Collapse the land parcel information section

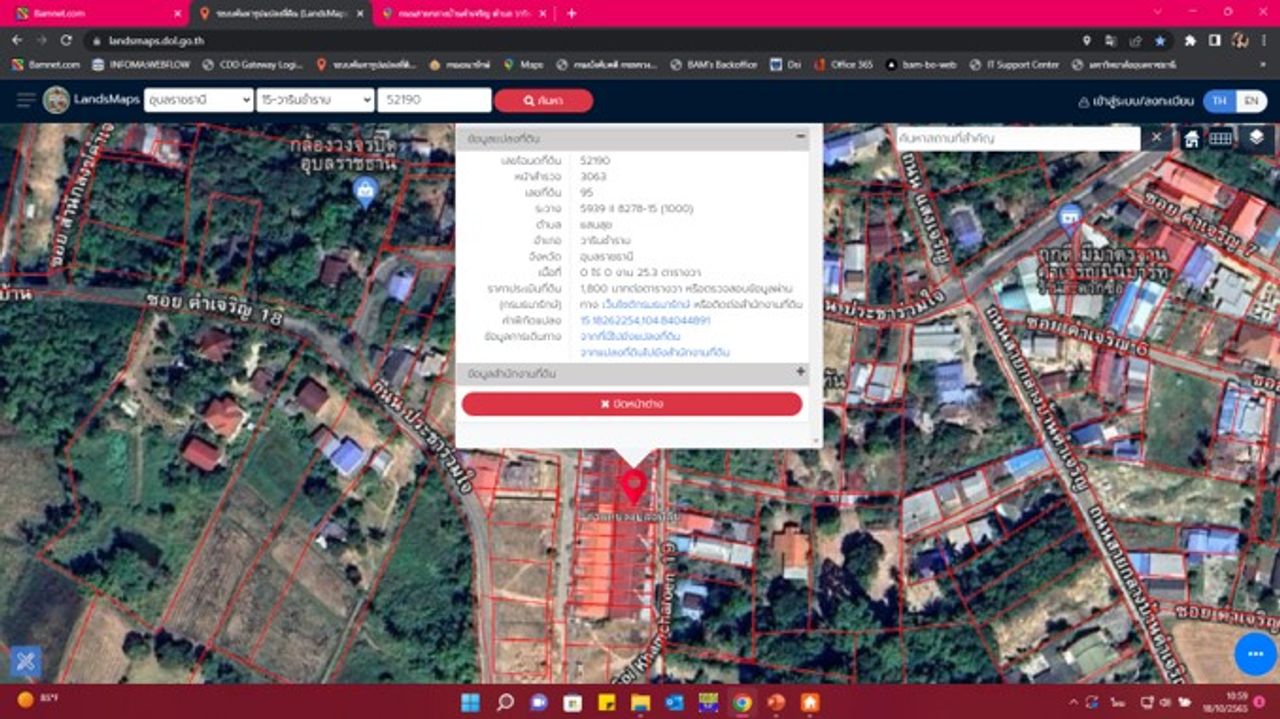[800, 137]
